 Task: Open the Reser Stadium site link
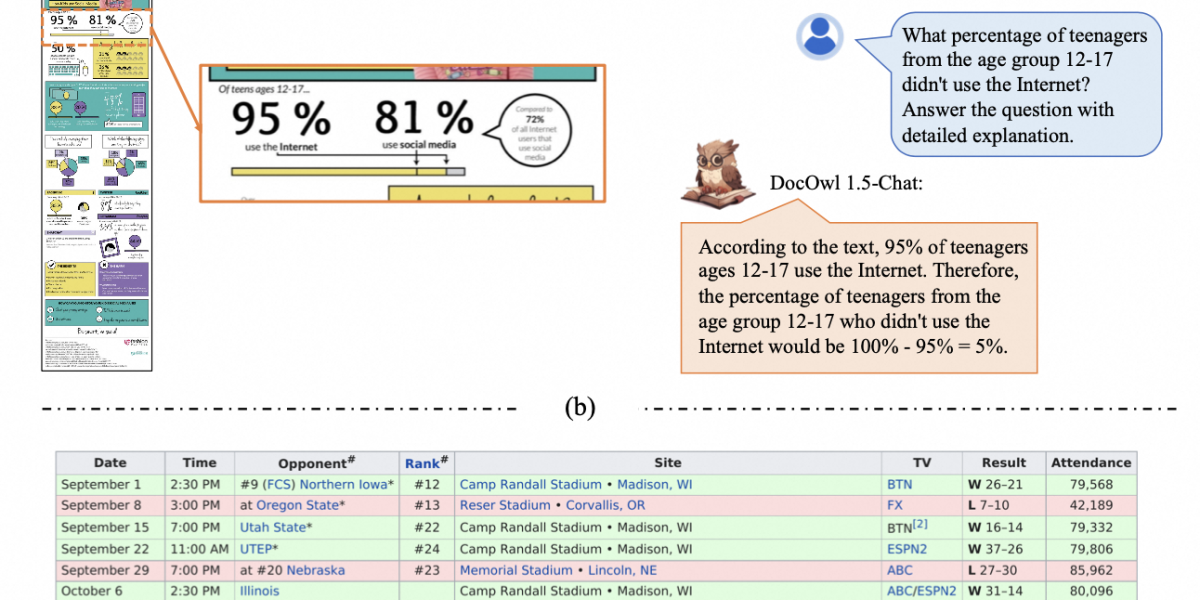(504, 505)
